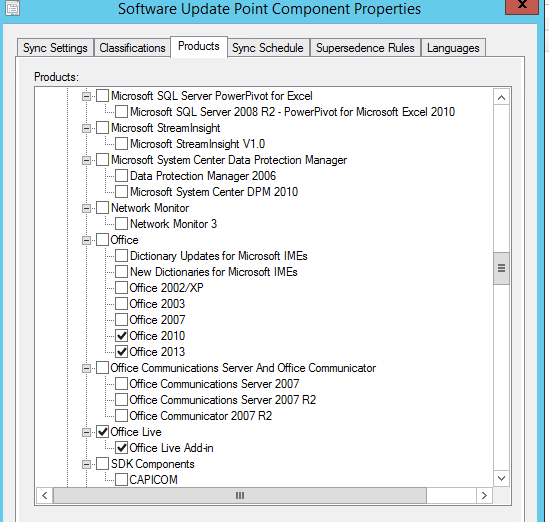Image resolution: width=549 pixels, height=522 pixels.
Task: Enable Office Communicator 2007 R2
Action: 121,416
